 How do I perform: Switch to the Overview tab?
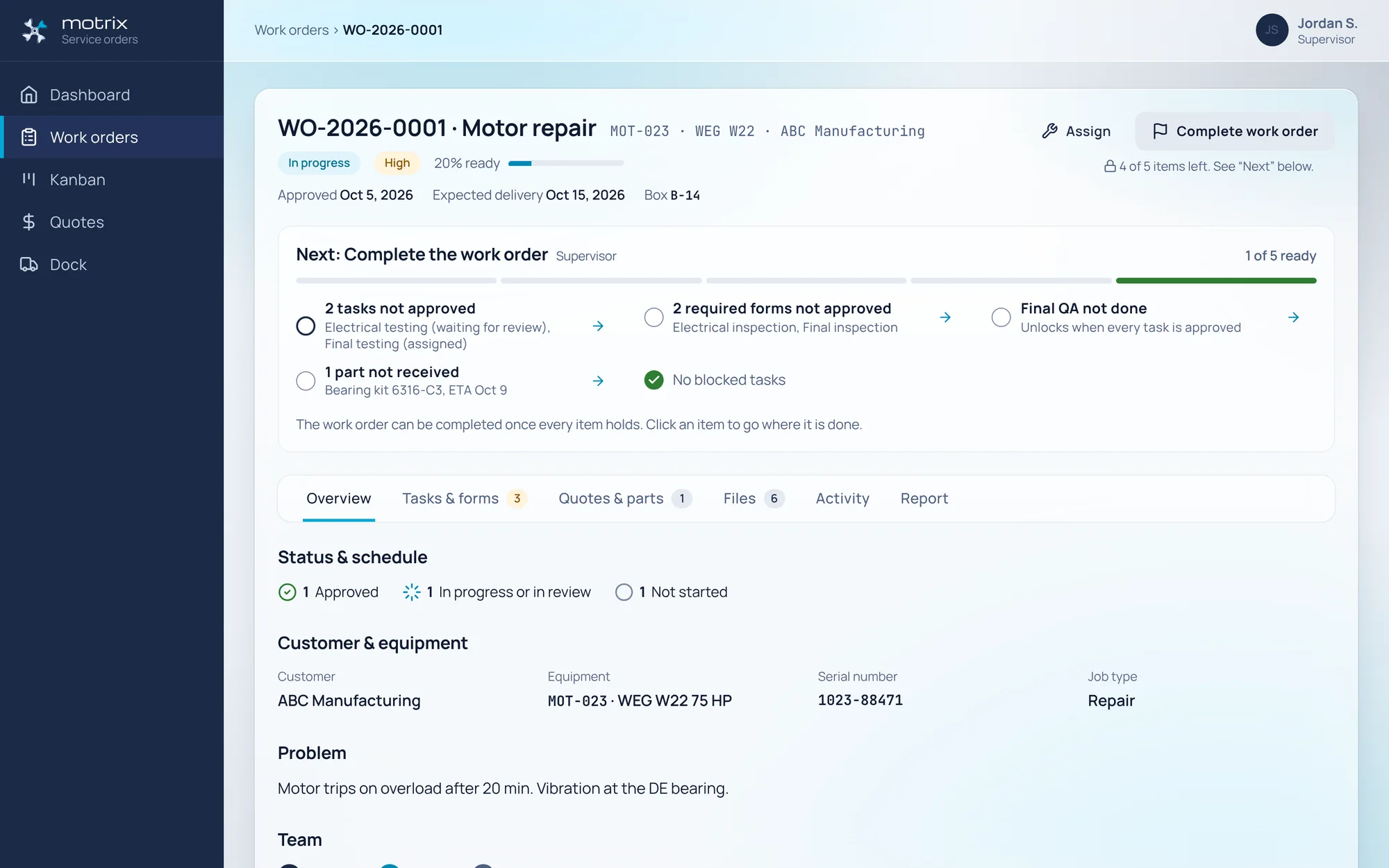pos(338,499)
